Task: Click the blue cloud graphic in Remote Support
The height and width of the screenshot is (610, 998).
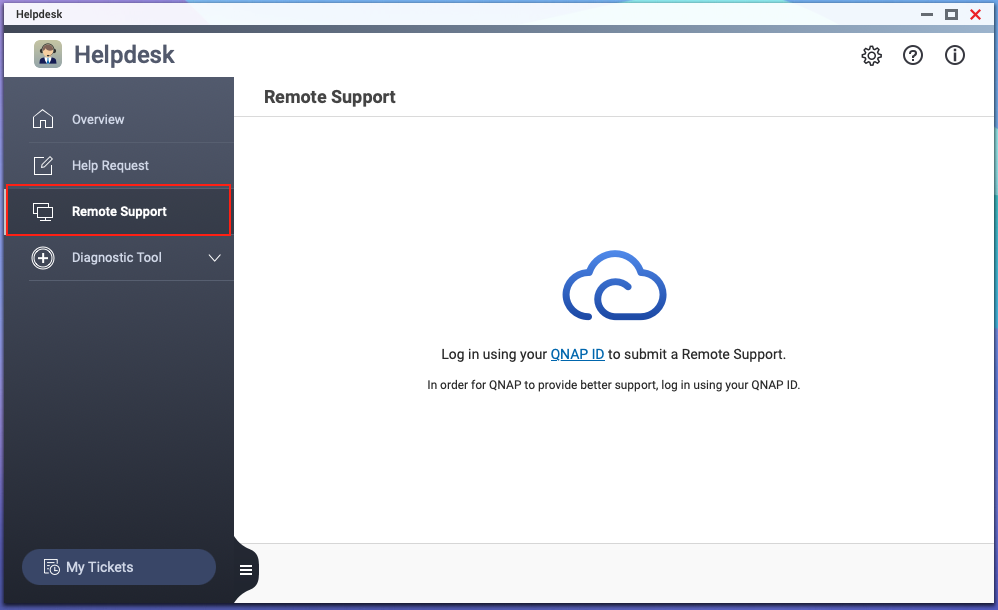Action: pyautogui.click(x=614, y=286)
